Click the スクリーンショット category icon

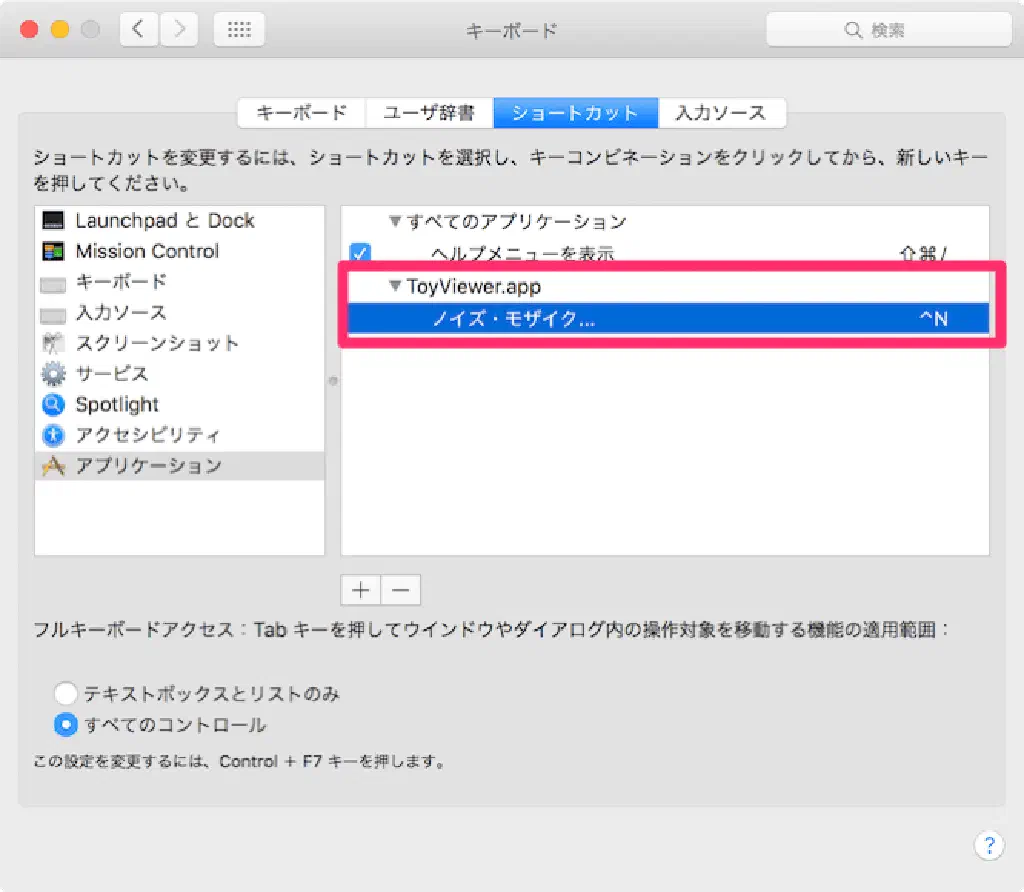pos(55,344)
